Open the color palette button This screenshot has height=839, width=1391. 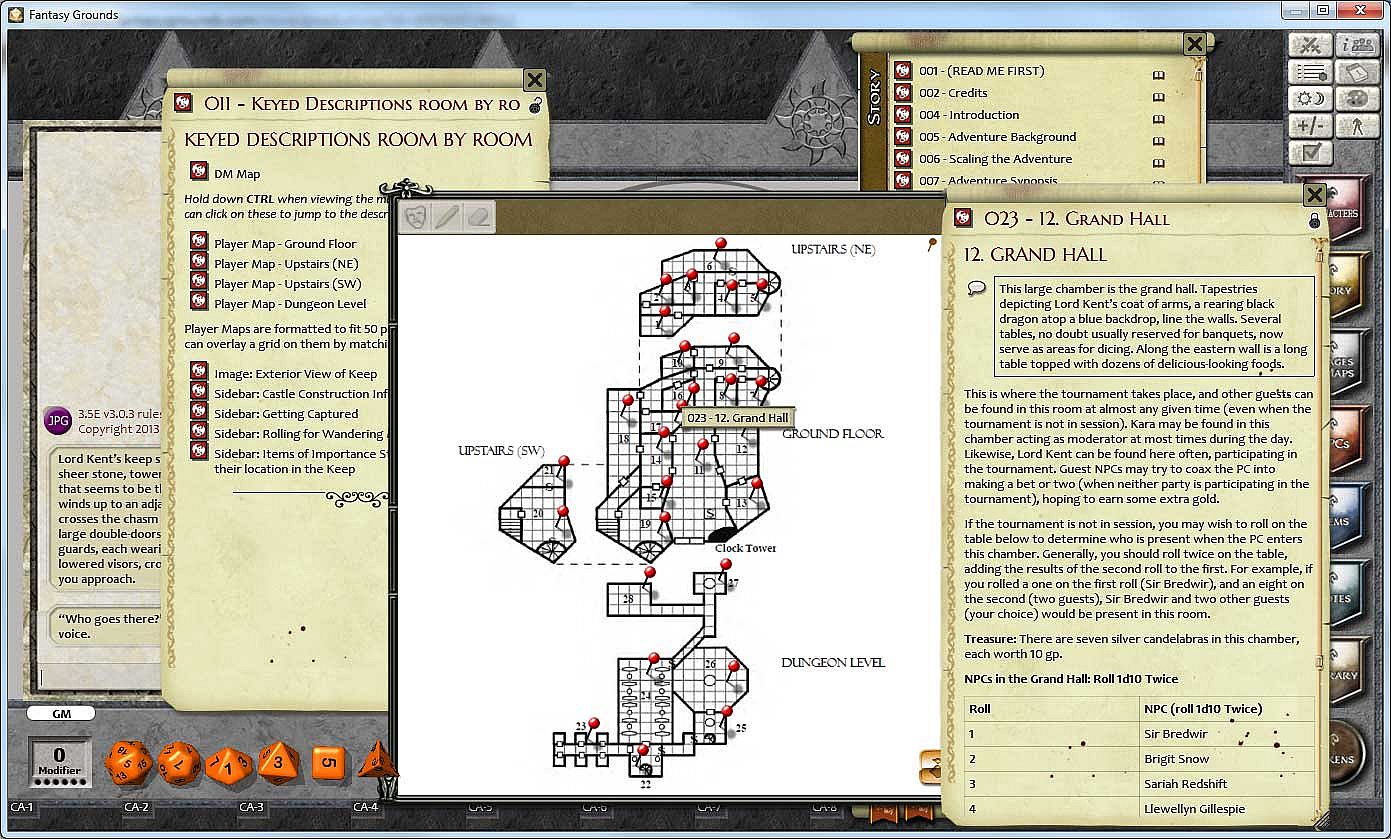[1358, 99]
